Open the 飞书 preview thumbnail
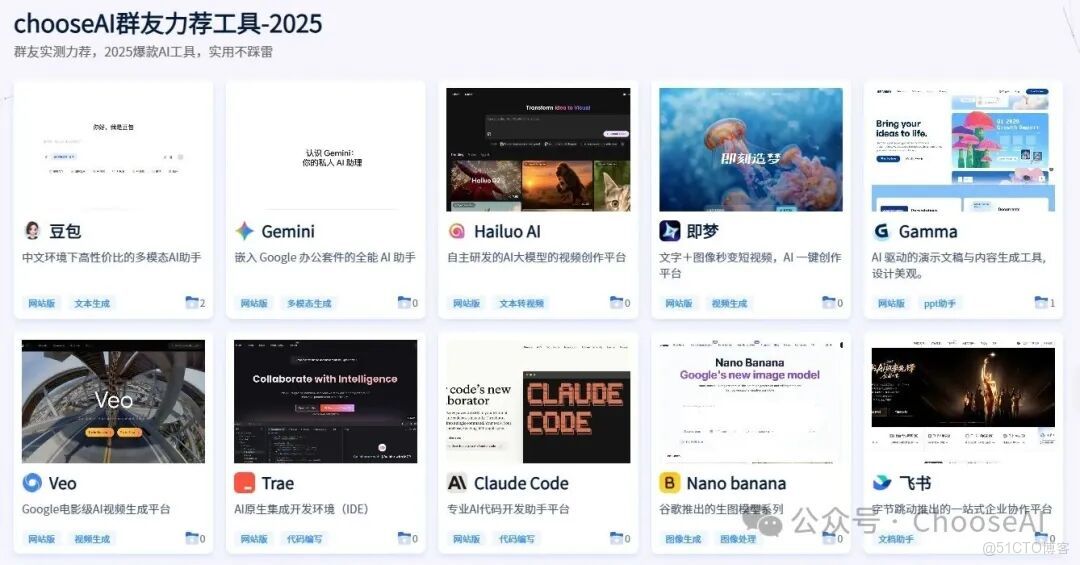Image resolution: width=1080 pixels, height=565 pixels. coord(963,401)
